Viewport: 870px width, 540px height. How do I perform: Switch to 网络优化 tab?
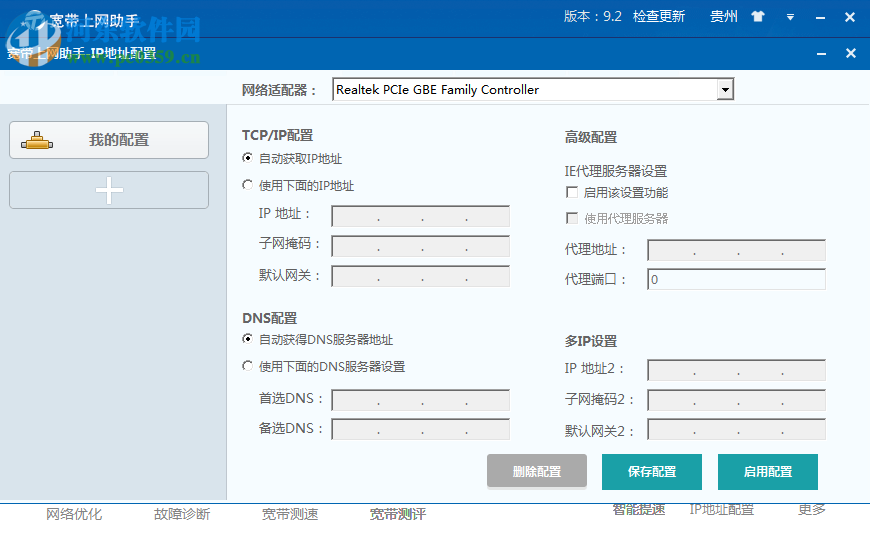click(74, 514)
